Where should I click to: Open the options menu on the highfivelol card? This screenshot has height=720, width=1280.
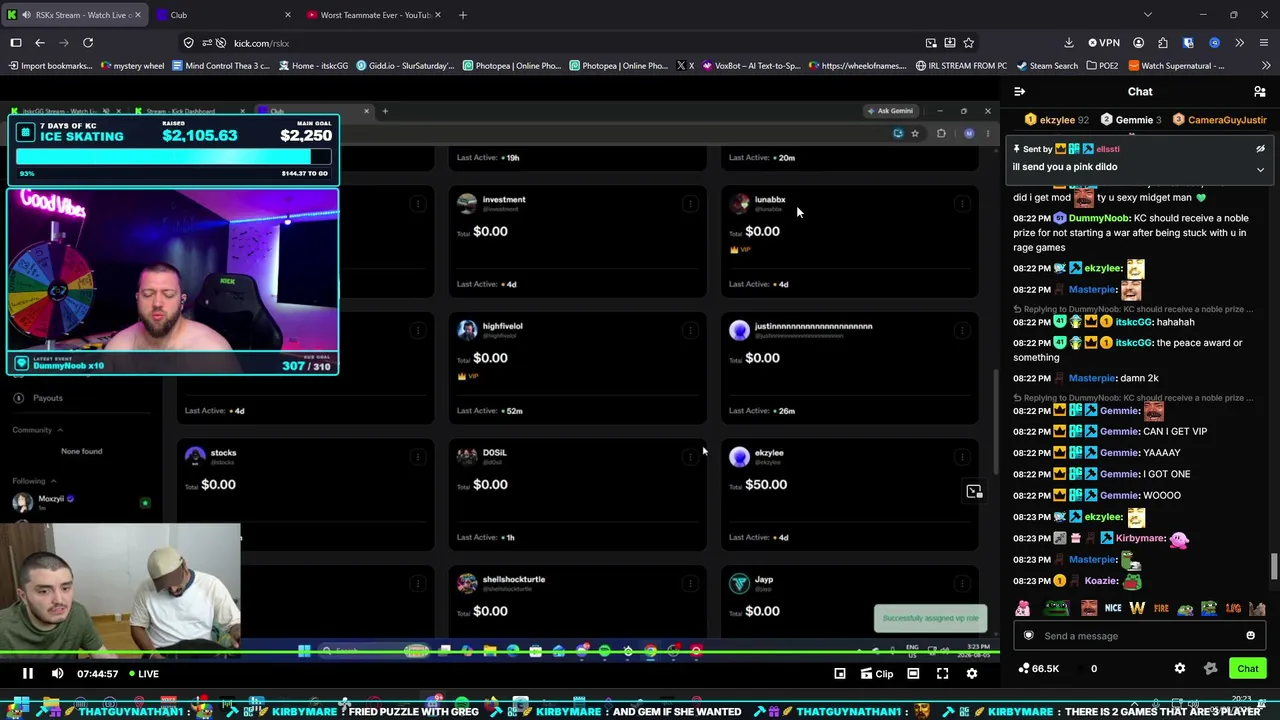click(x=690, y=331)
